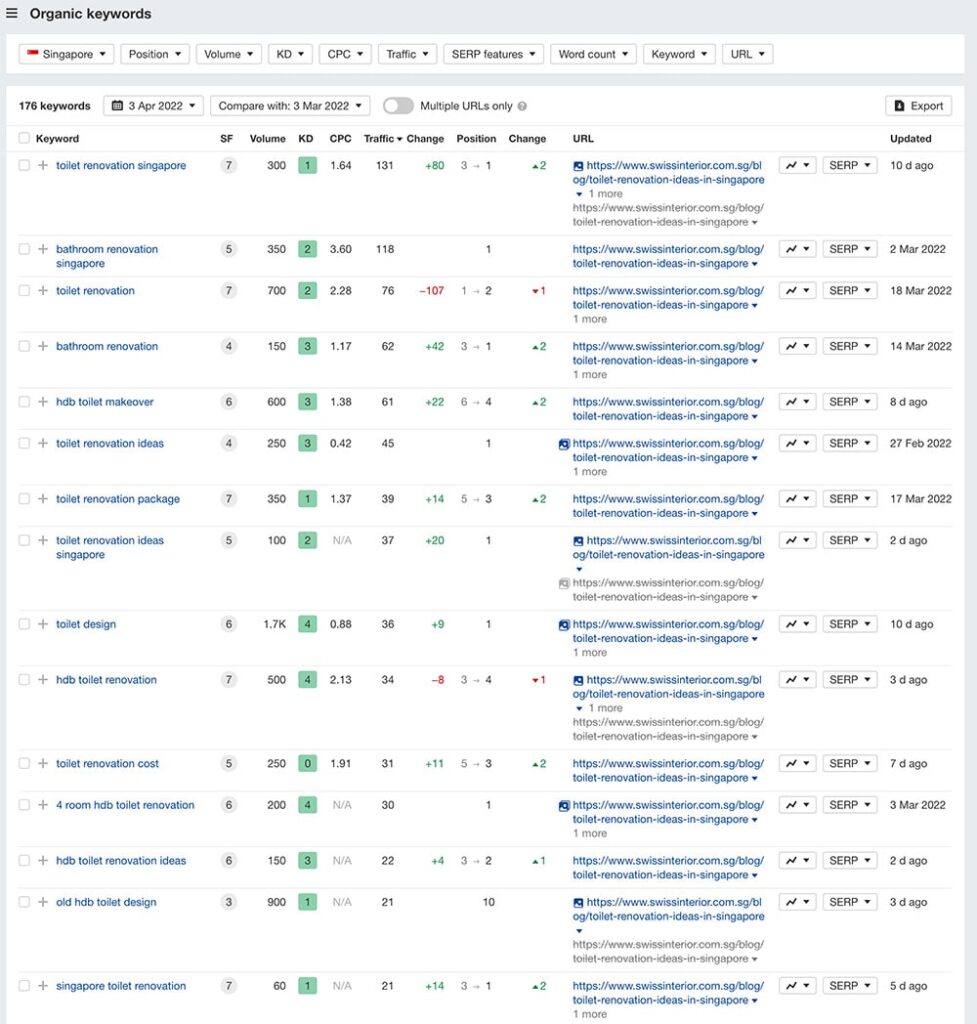
Task: Open the position history chart for toilet design
Action: [797, 624]
